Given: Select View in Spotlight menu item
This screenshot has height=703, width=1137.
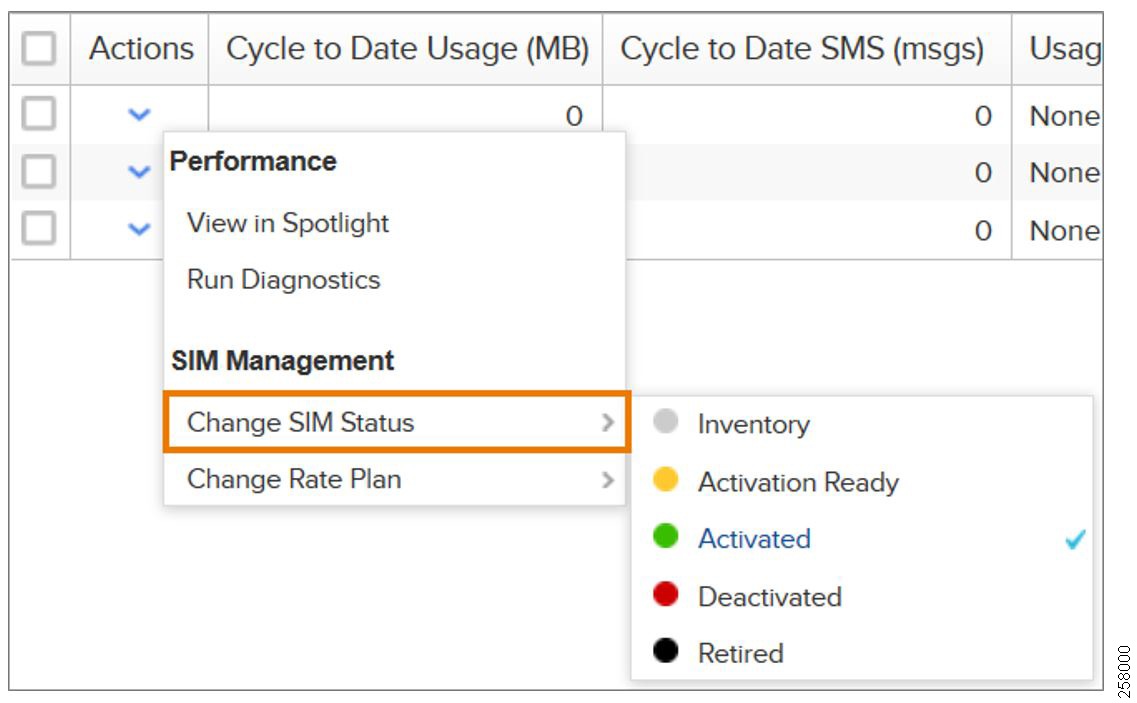Looking at the screenshot, I should tap(288, 223).
